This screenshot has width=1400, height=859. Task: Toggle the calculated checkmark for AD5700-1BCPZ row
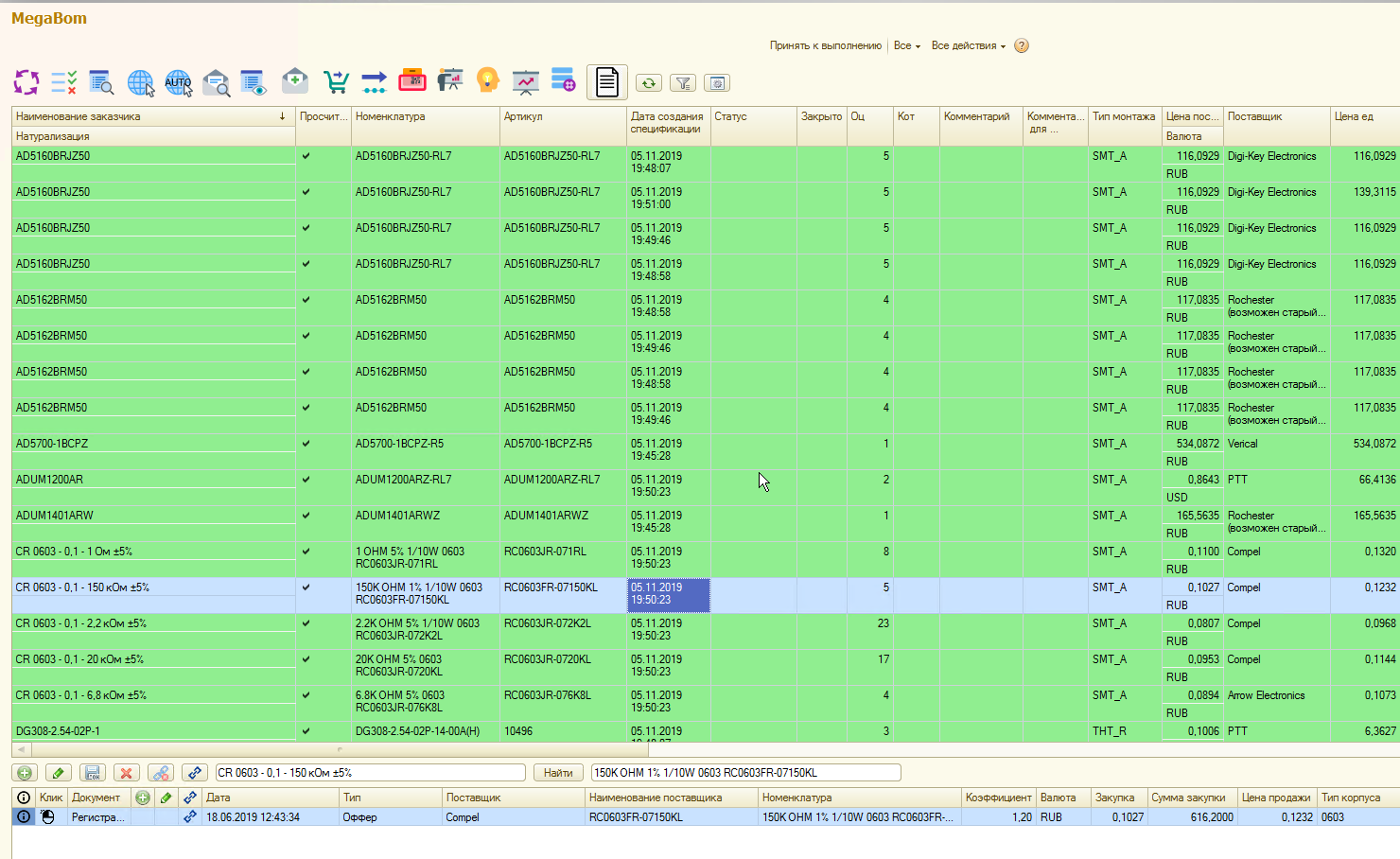[x=306, y=444]
